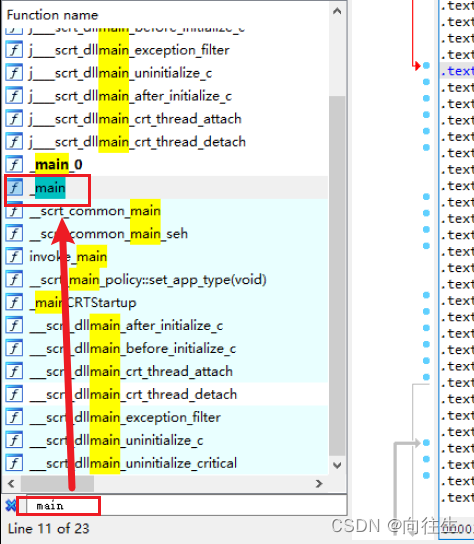
Task: Select the __scrt_common_main_seh function
Action: click(x=109, y=233)
